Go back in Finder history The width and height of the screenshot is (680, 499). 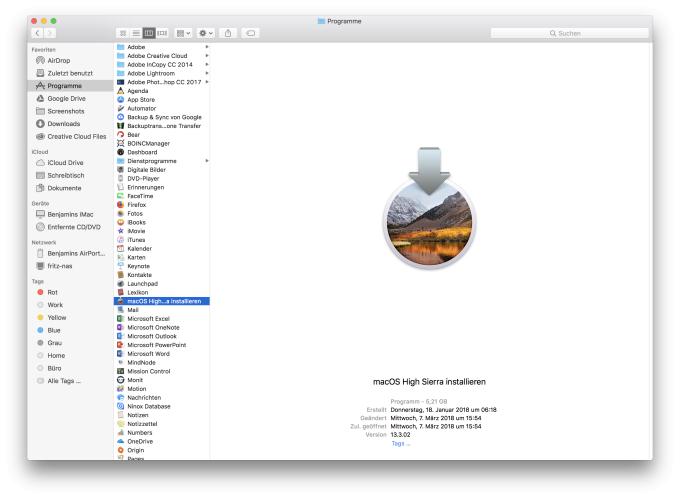click(38, 33)
